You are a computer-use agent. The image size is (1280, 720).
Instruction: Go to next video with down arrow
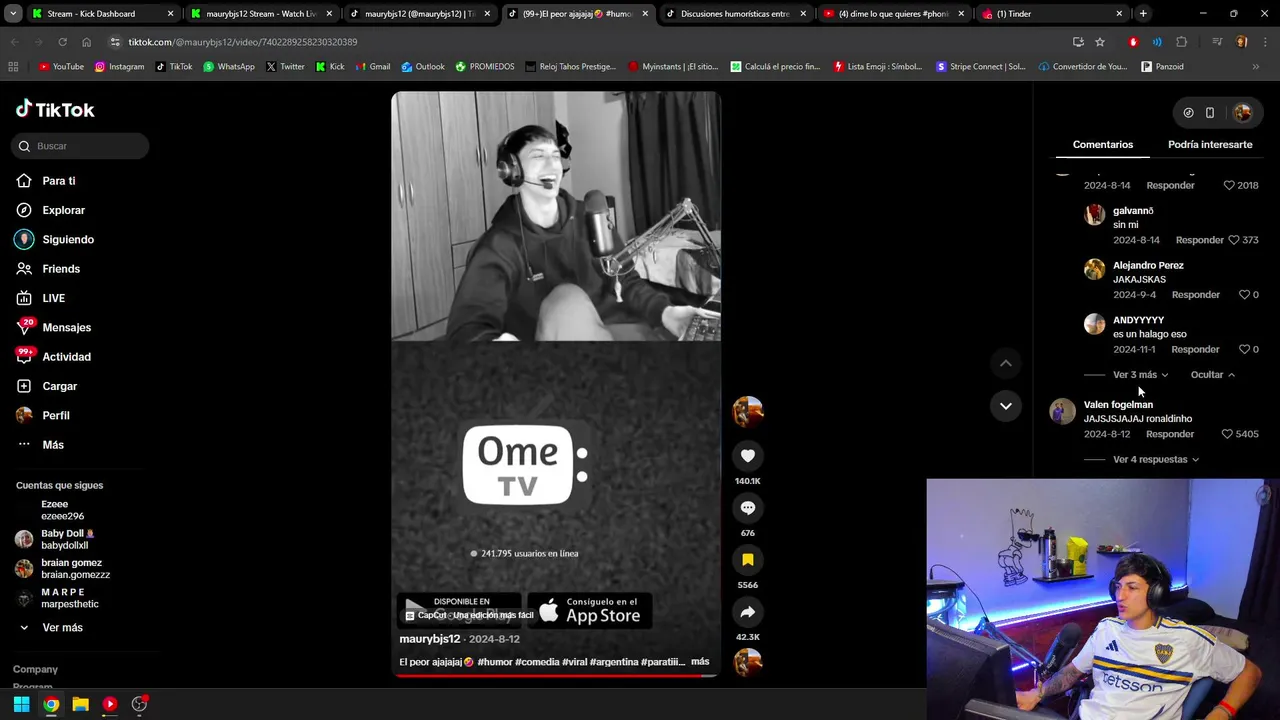click(x=1006, y=406)
